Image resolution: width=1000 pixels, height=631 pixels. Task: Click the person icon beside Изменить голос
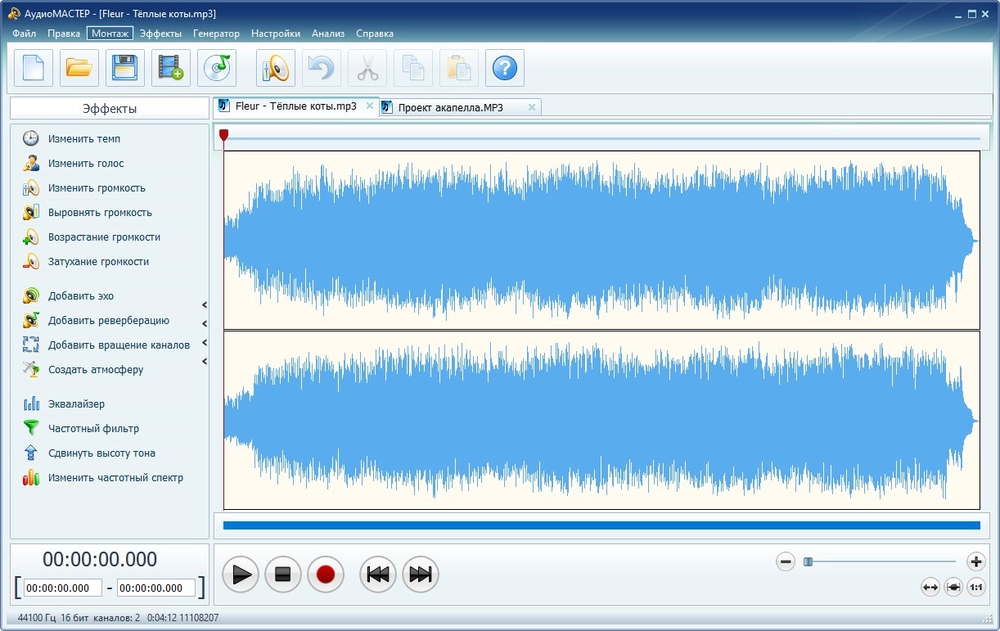(31, 163)
